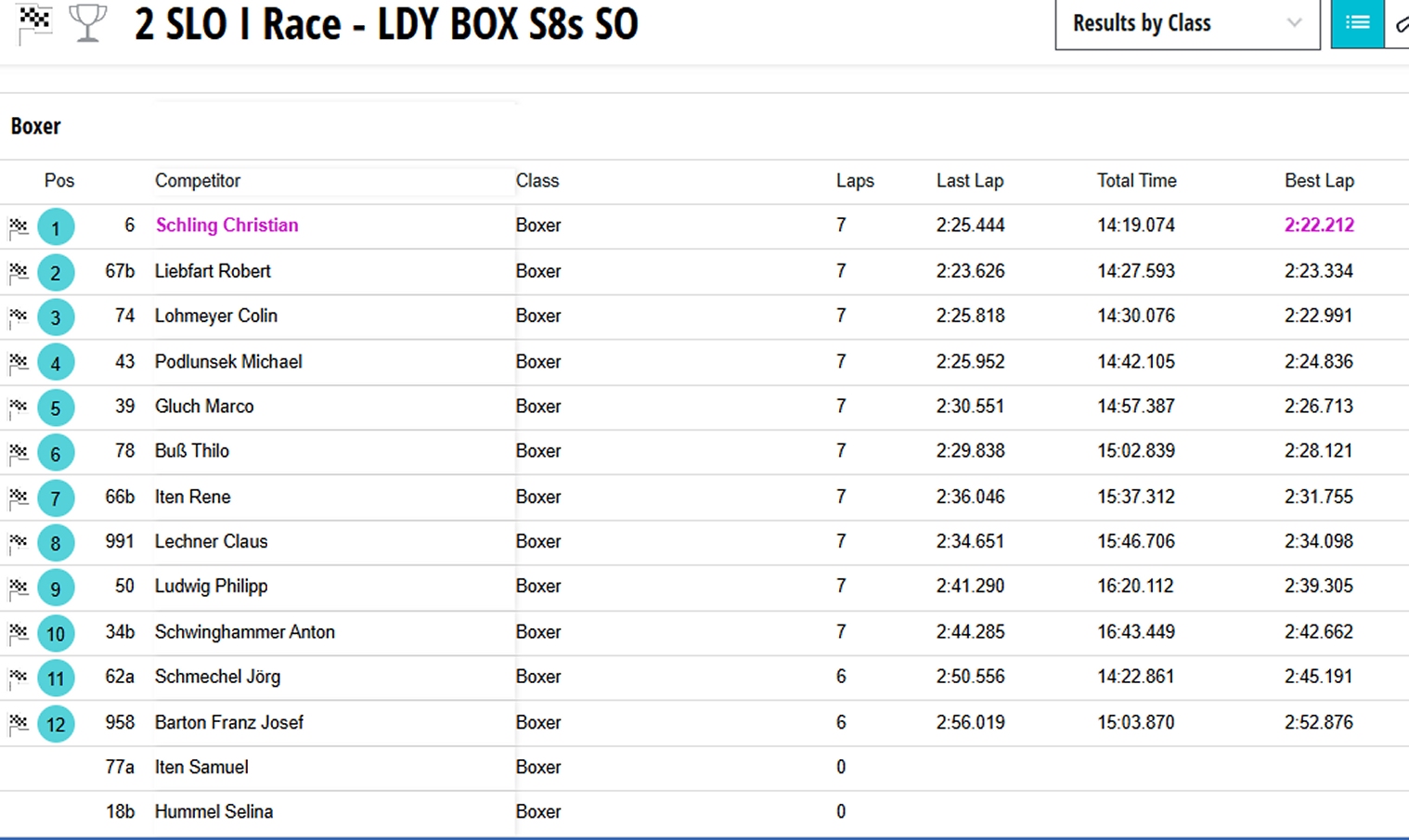Image resolution: width=1409 pixels, height=840 pixels.
Task: Select competitor Podlunsek Michael
Action: tap(228, 362)
